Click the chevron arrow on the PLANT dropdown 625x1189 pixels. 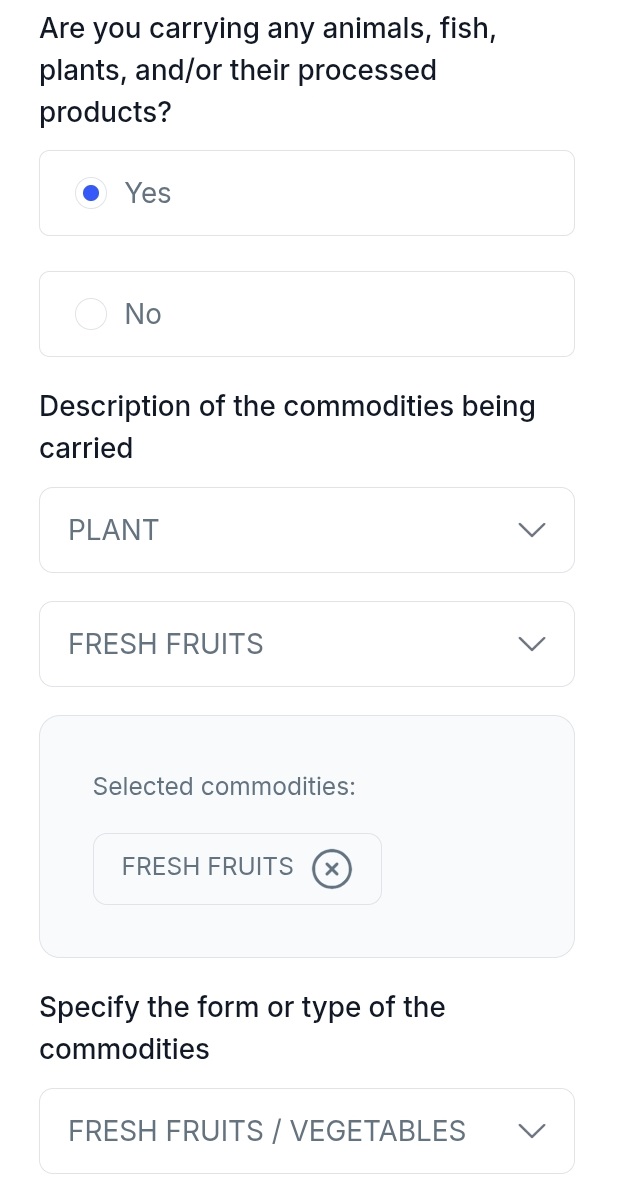[x=532, y=530]
